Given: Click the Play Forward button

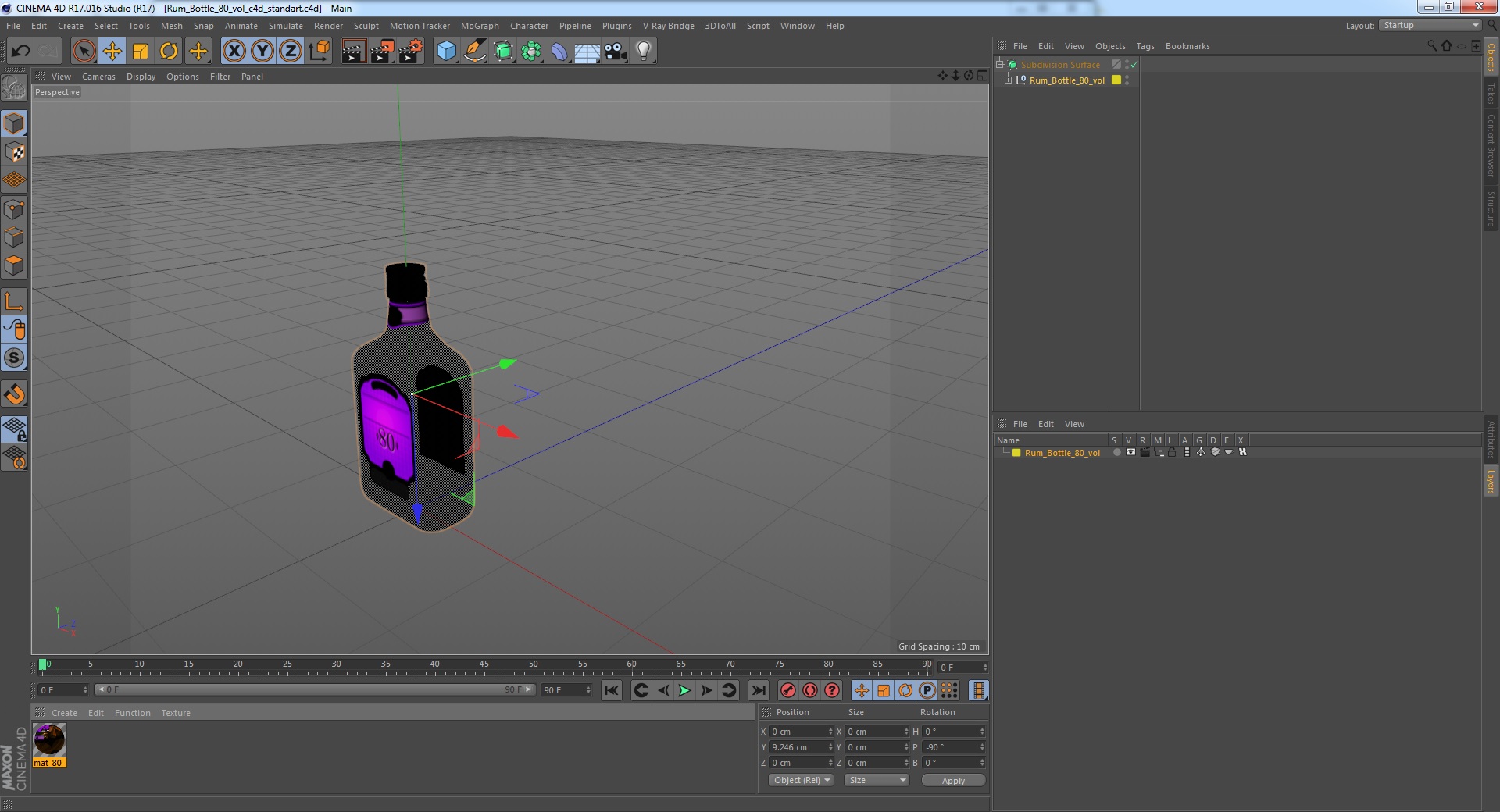Looking at the screenshot, I should [684, 690].
